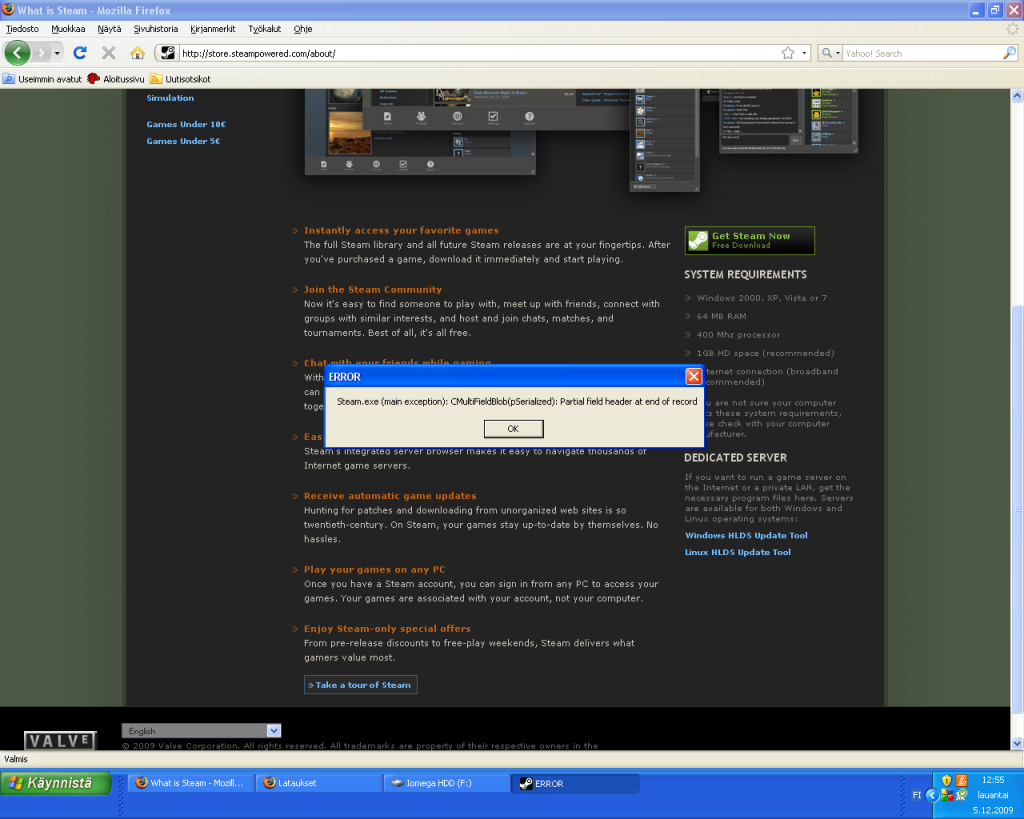The height and width of the screenshot is (819, 1024).
Task: Open the Näytä menu
Action: (x=109, y=29)
